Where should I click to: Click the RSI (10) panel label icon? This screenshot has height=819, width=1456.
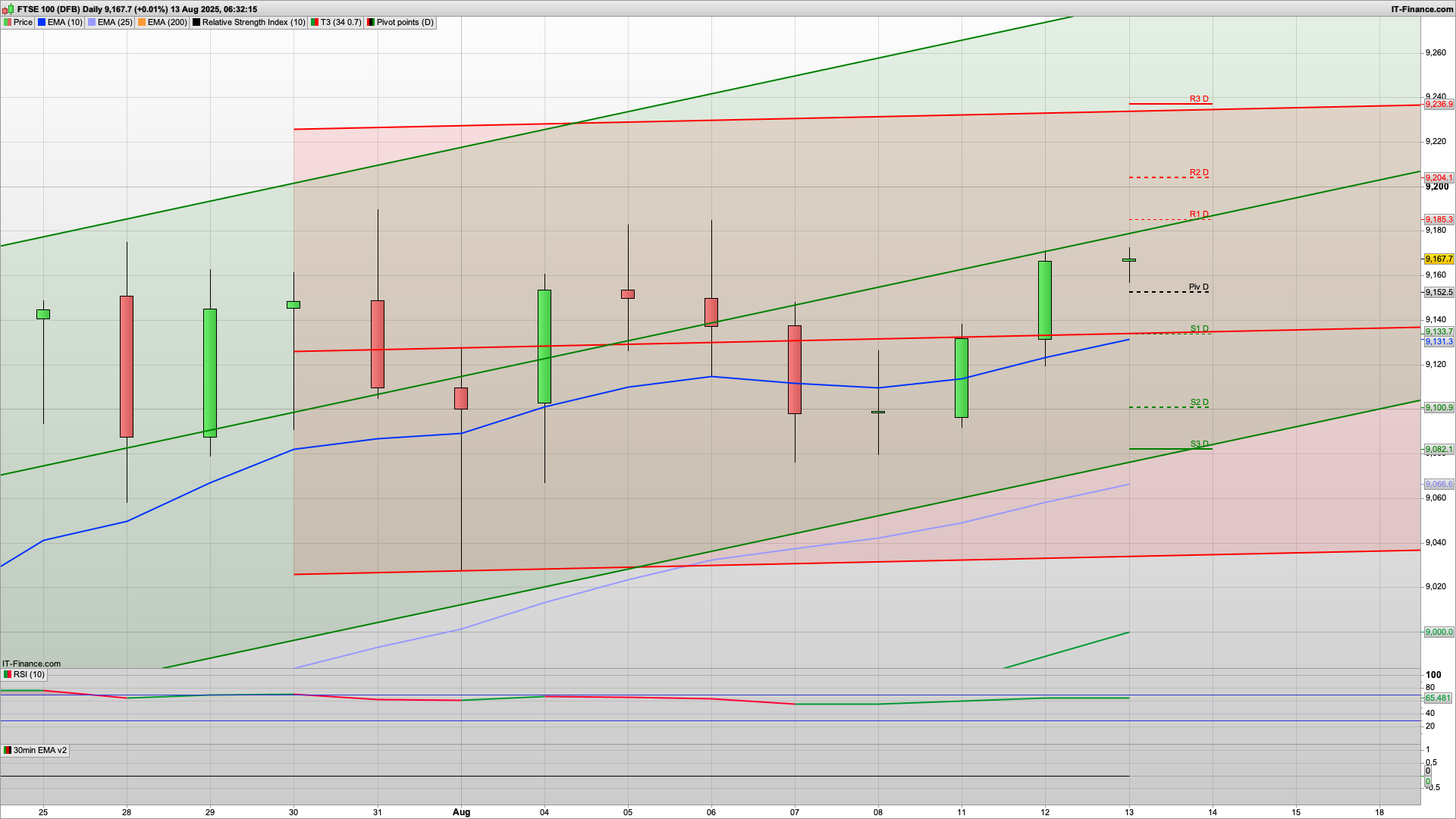8,675
